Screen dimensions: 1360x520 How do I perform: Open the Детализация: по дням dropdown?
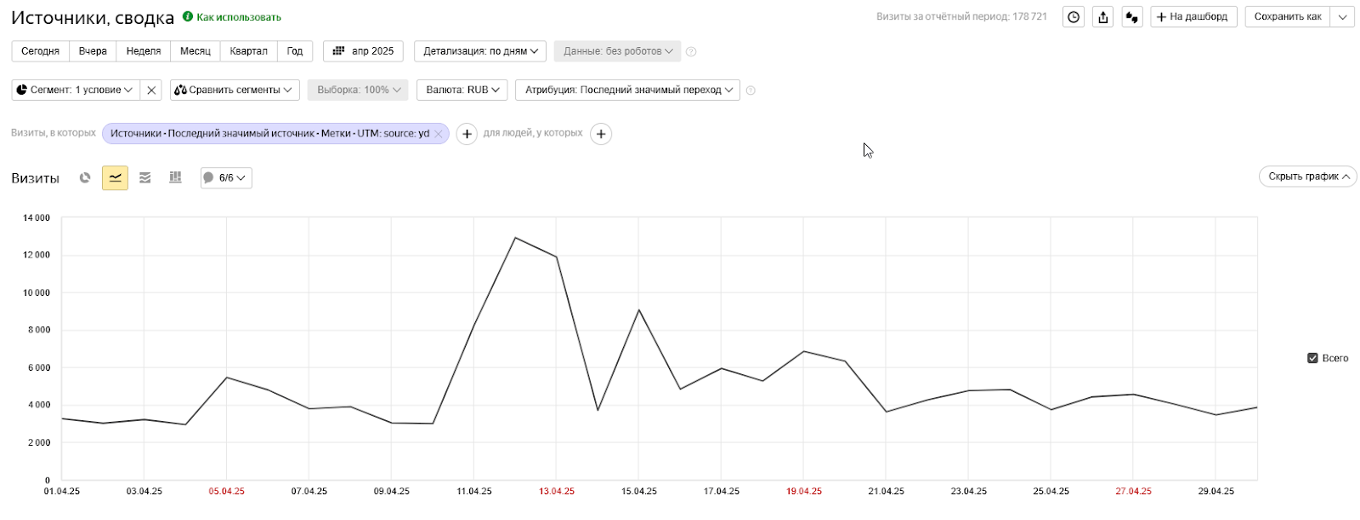click(x=480, y=51)
